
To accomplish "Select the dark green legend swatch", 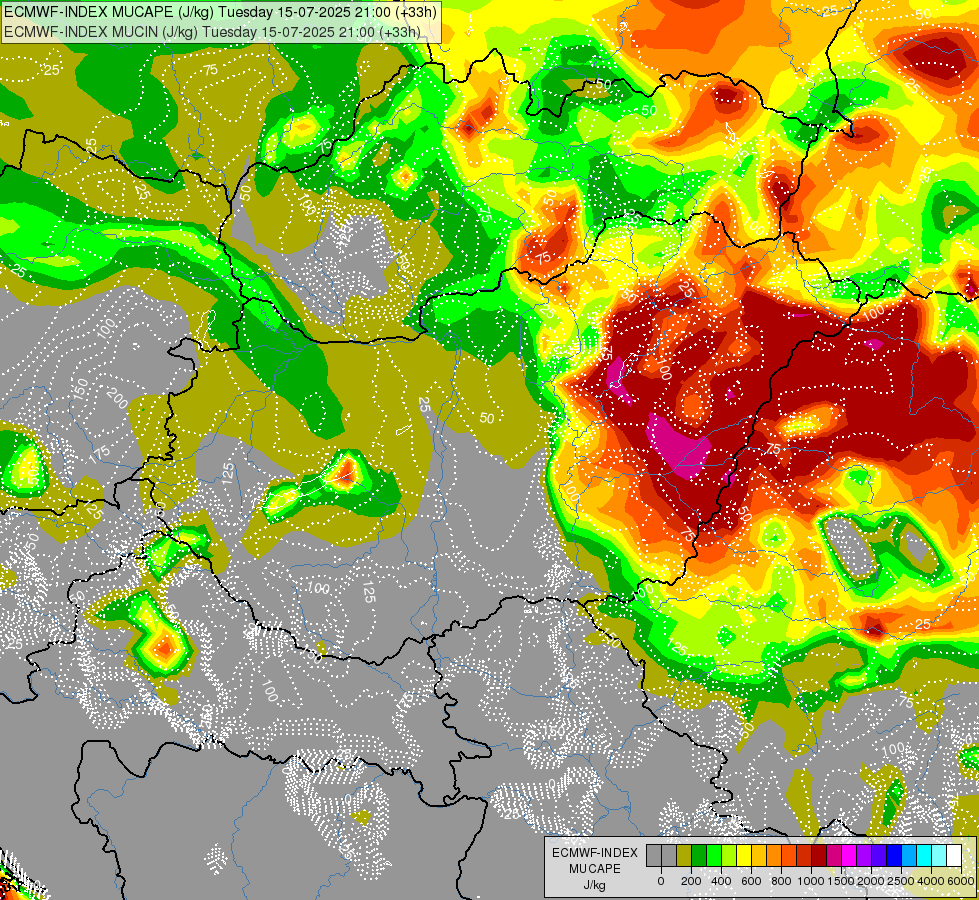I will 699,855.
